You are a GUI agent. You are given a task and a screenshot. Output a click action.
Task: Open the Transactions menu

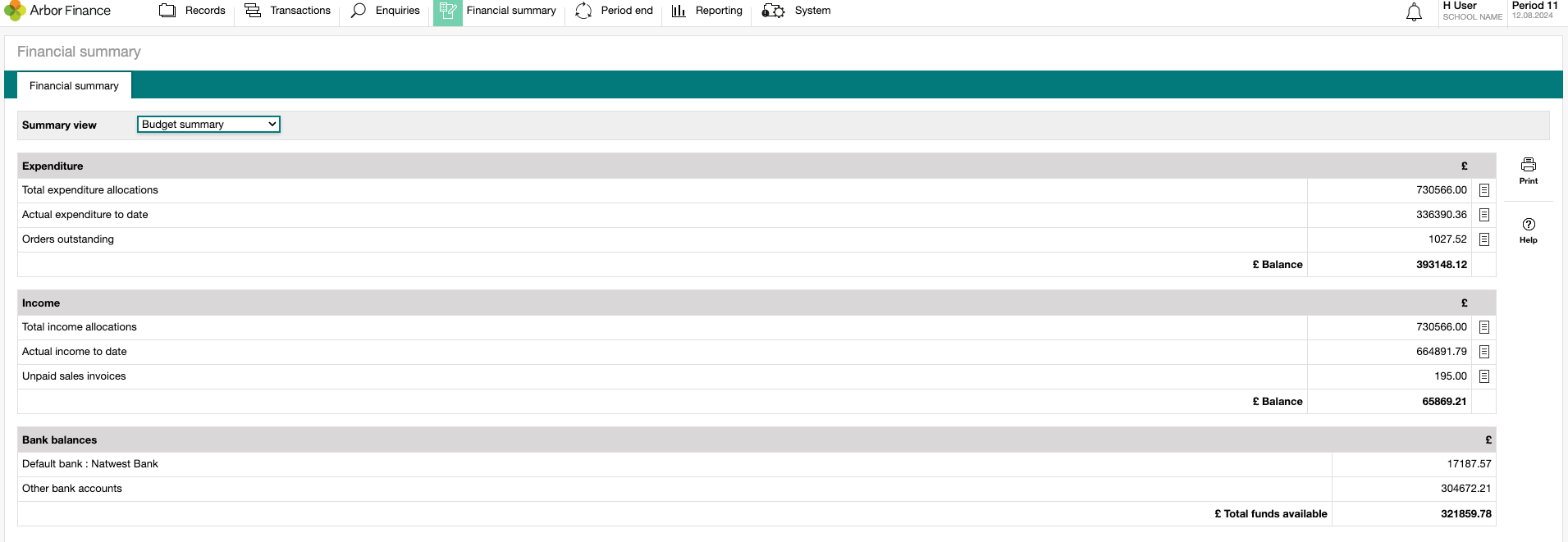(x=300, y=11)
